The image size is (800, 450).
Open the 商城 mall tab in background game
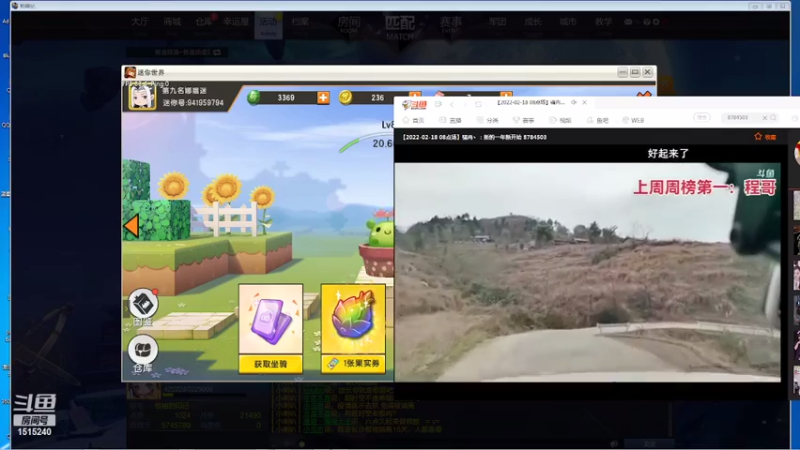(172, 24)
